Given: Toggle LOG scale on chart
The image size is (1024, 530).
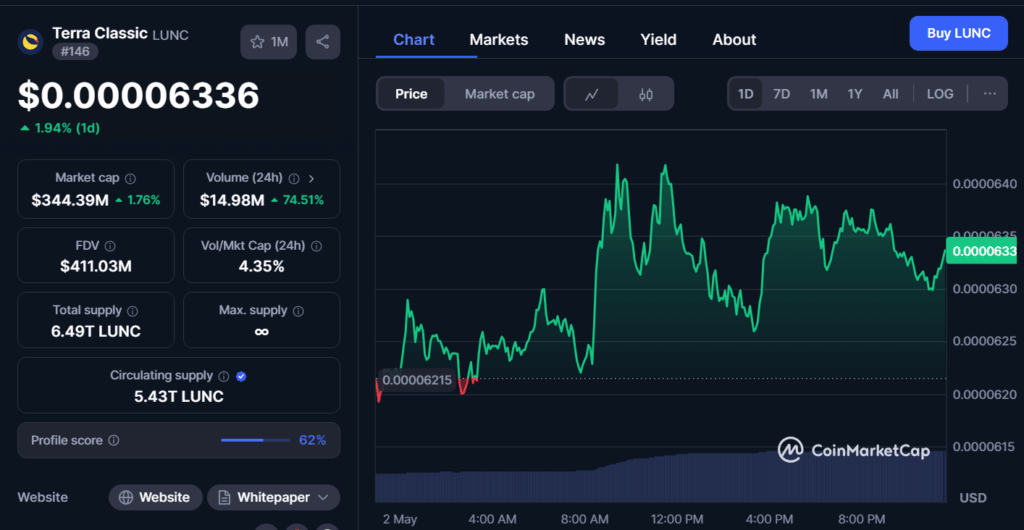Looking at the screenshot, I should (x=940, y=94).
